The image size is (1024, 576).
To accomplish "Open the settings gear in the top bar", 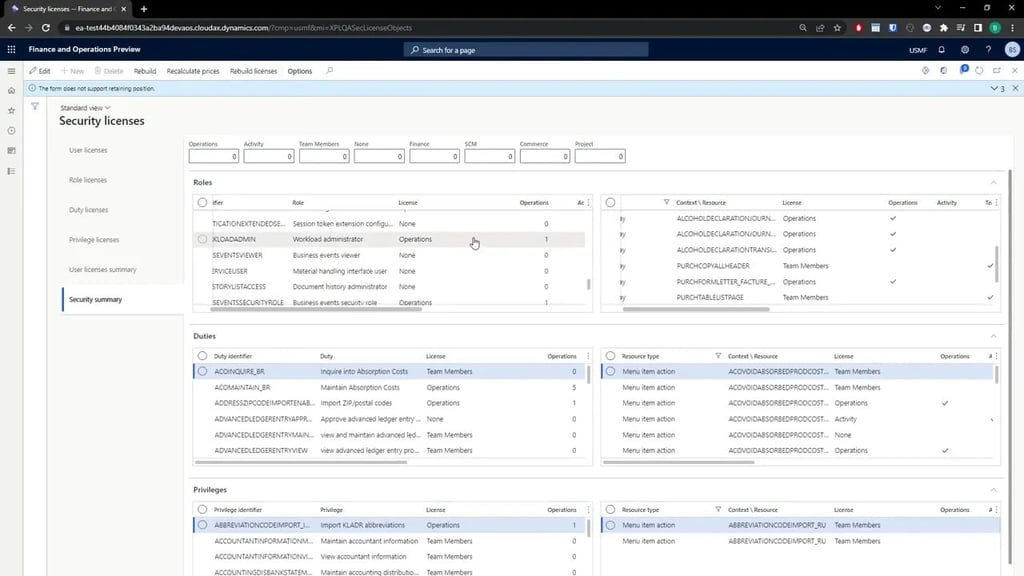I will tap(964, 49).
